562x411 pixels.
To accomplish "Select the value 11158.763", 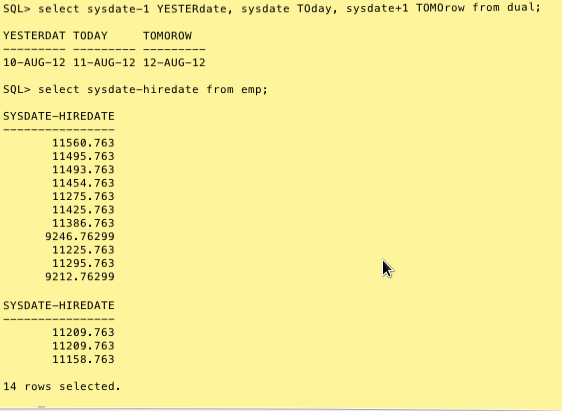I will 84,359.
